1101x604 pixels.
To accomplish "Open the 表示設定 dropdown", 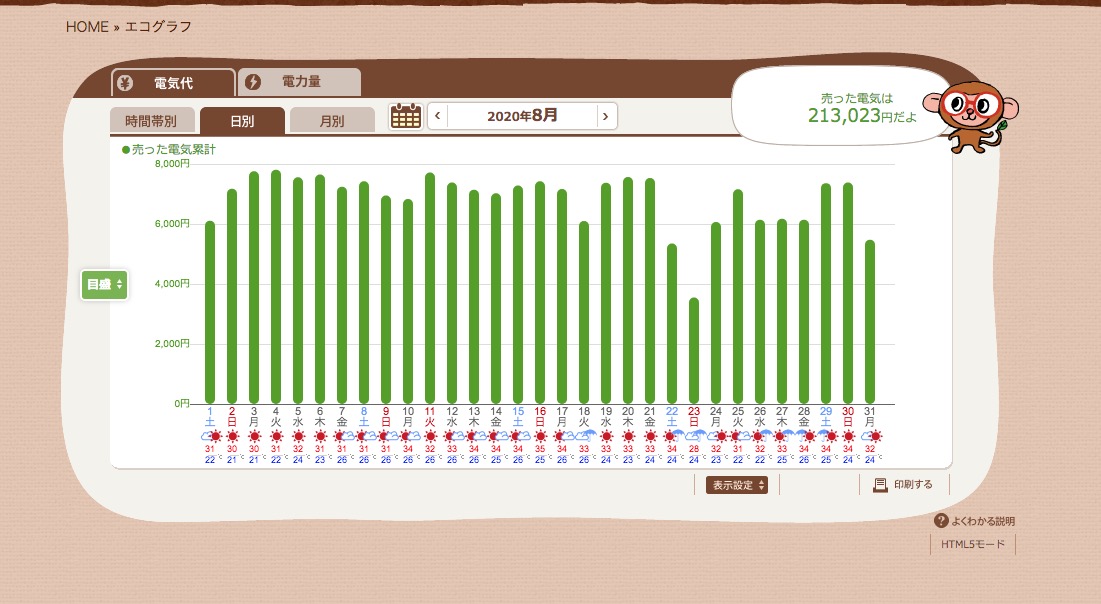I will (x=737, y=485).
